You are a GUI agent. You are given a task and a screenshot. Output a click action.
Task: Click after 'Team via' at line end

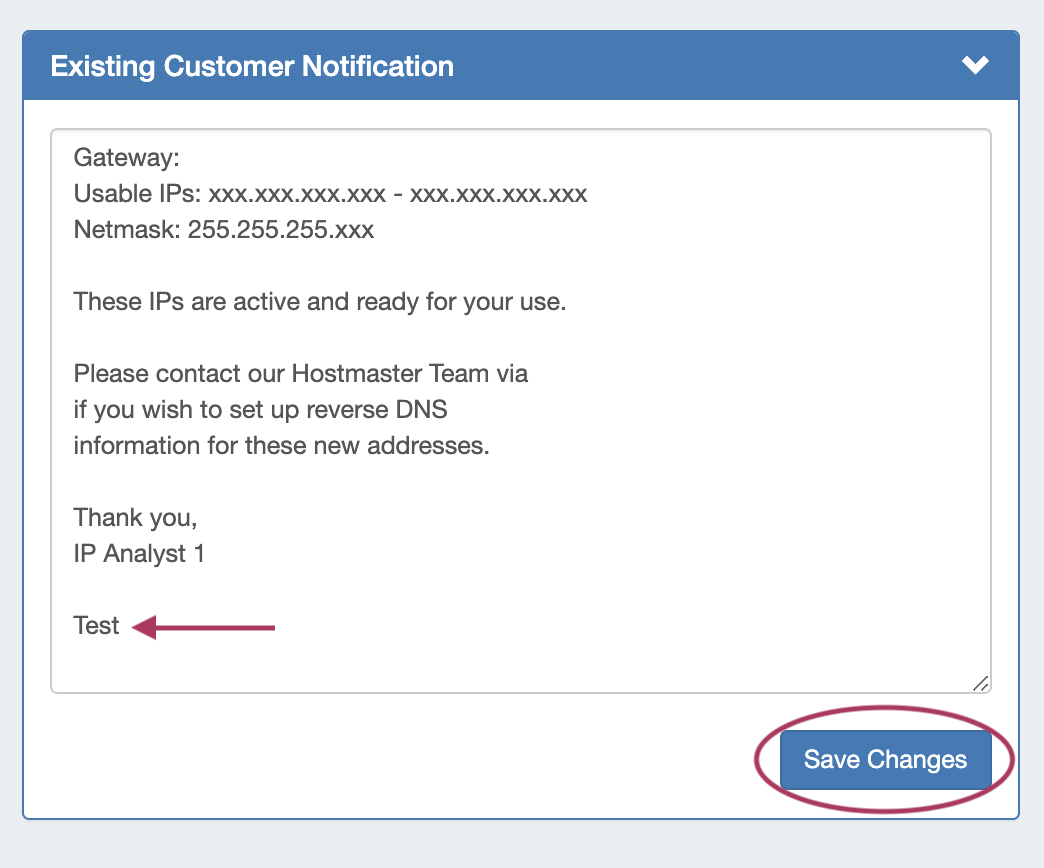tap(534, 374)
